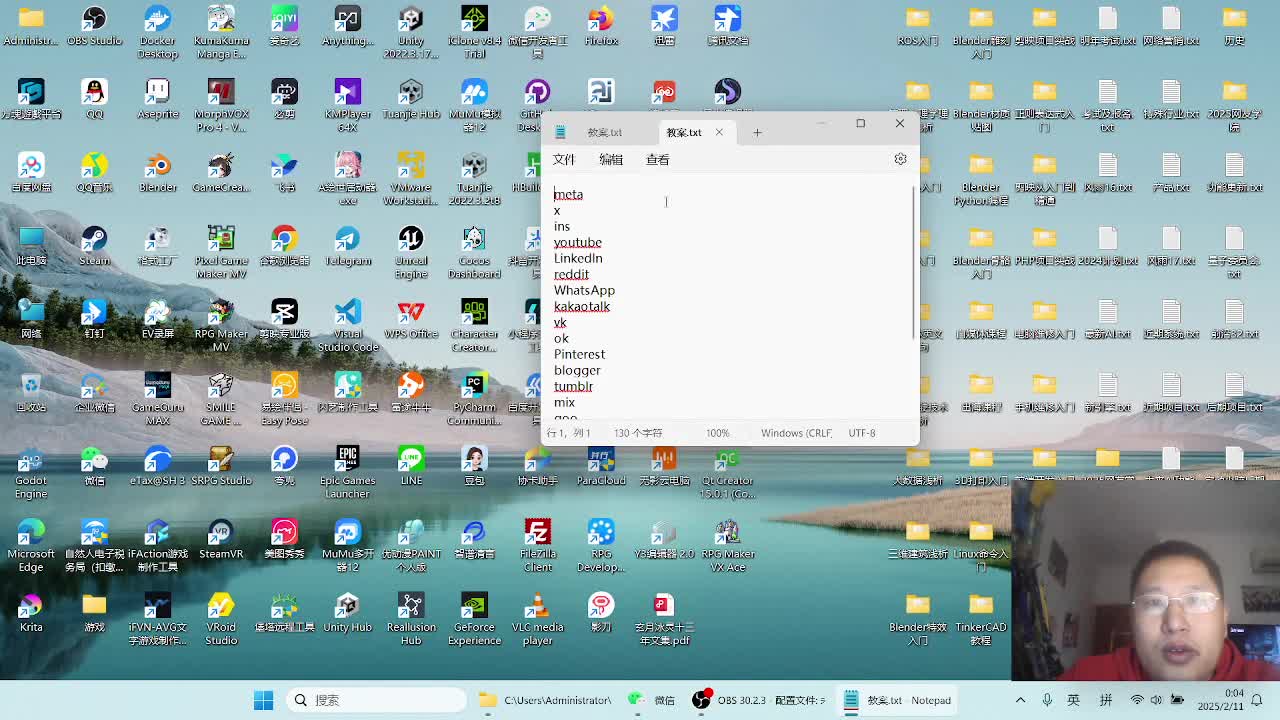Open the Windows Start menu
This screenshot has width=1280, height=720.
(x=263, y=700)
